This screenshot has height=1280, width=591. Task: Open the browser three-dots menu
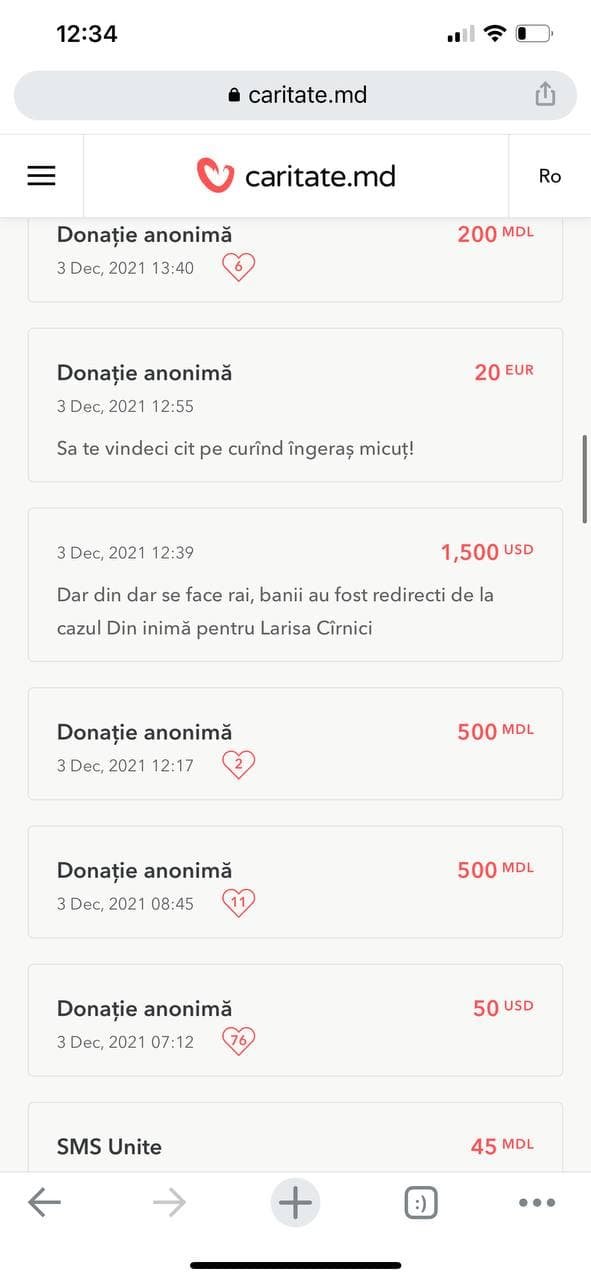537,1203
